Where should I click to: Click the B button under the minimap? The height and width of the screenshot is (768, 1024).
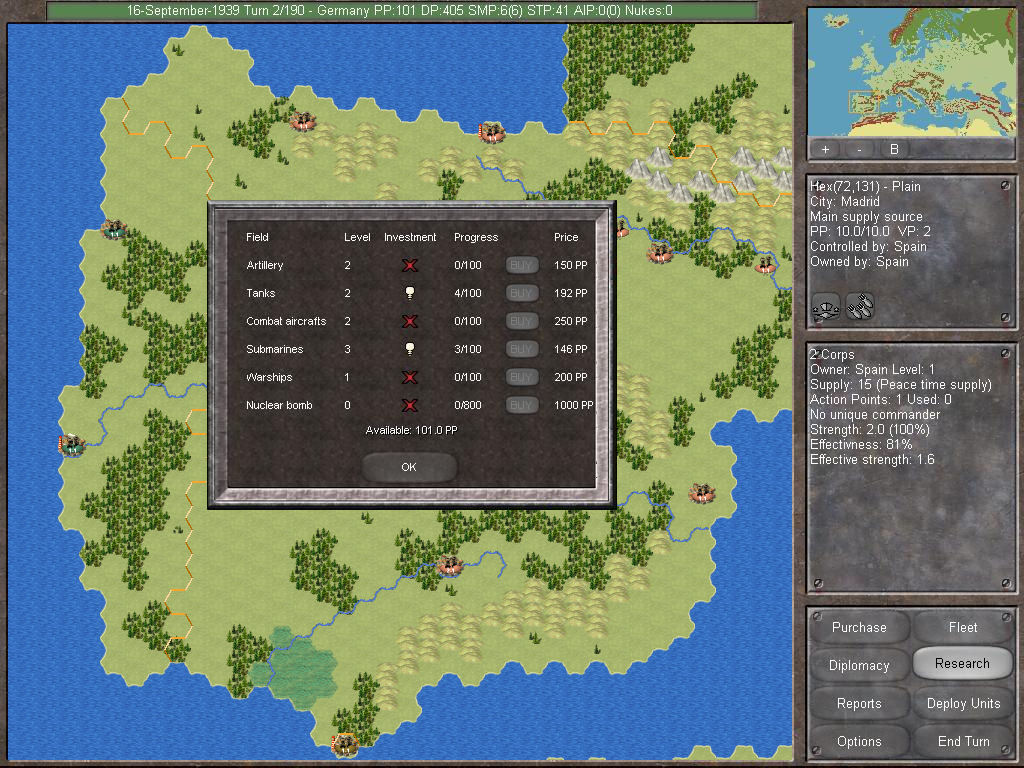[893, 150]
